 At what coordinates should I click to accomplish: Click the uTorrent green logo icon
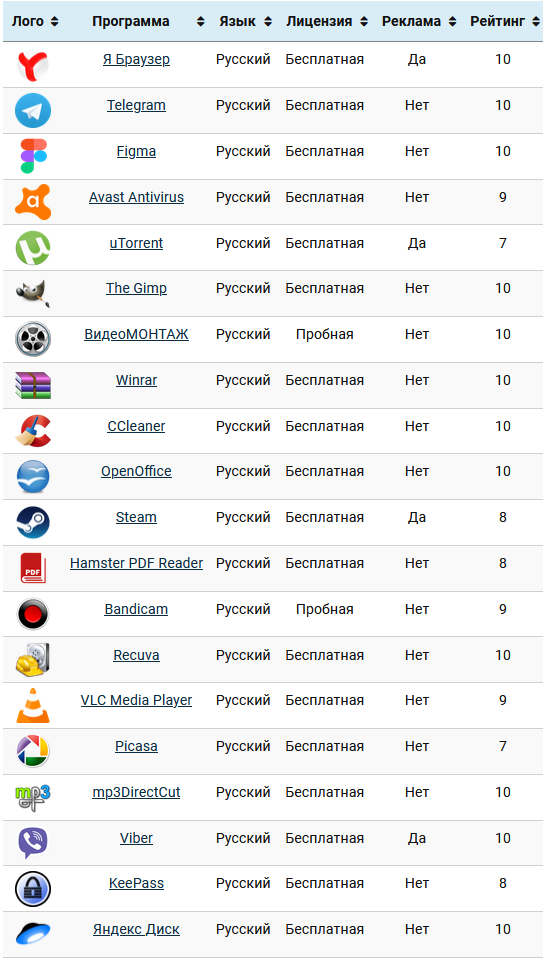tap(33, 248)
